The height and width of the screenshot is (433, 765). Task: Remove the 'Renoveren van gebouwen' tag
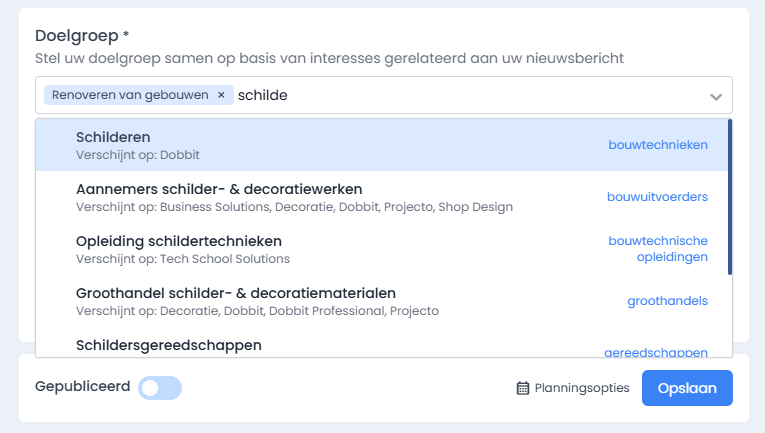(x=221, y=95)
